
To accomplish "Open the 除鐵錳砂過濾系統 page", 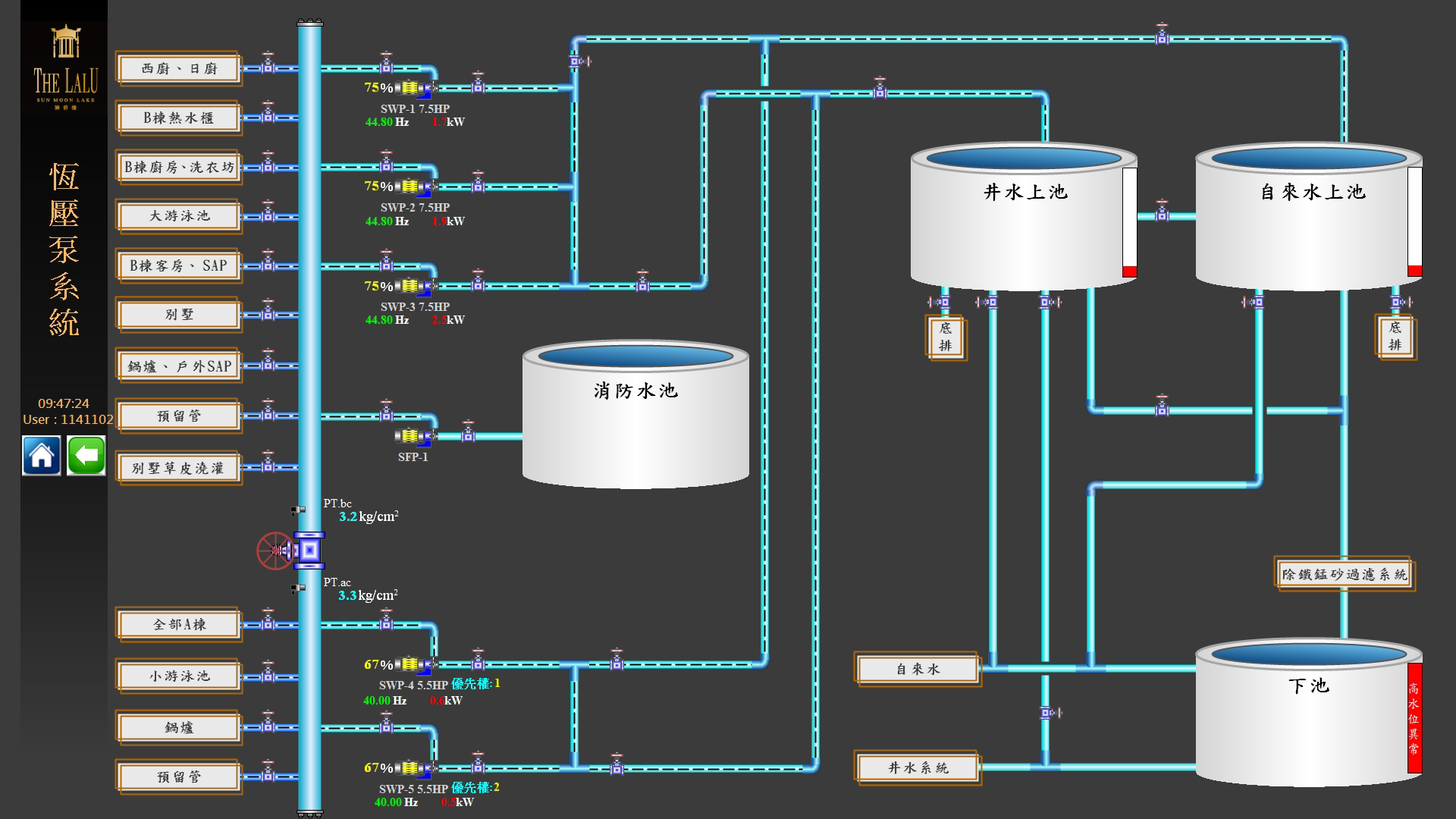I will tap(1344, 575).
